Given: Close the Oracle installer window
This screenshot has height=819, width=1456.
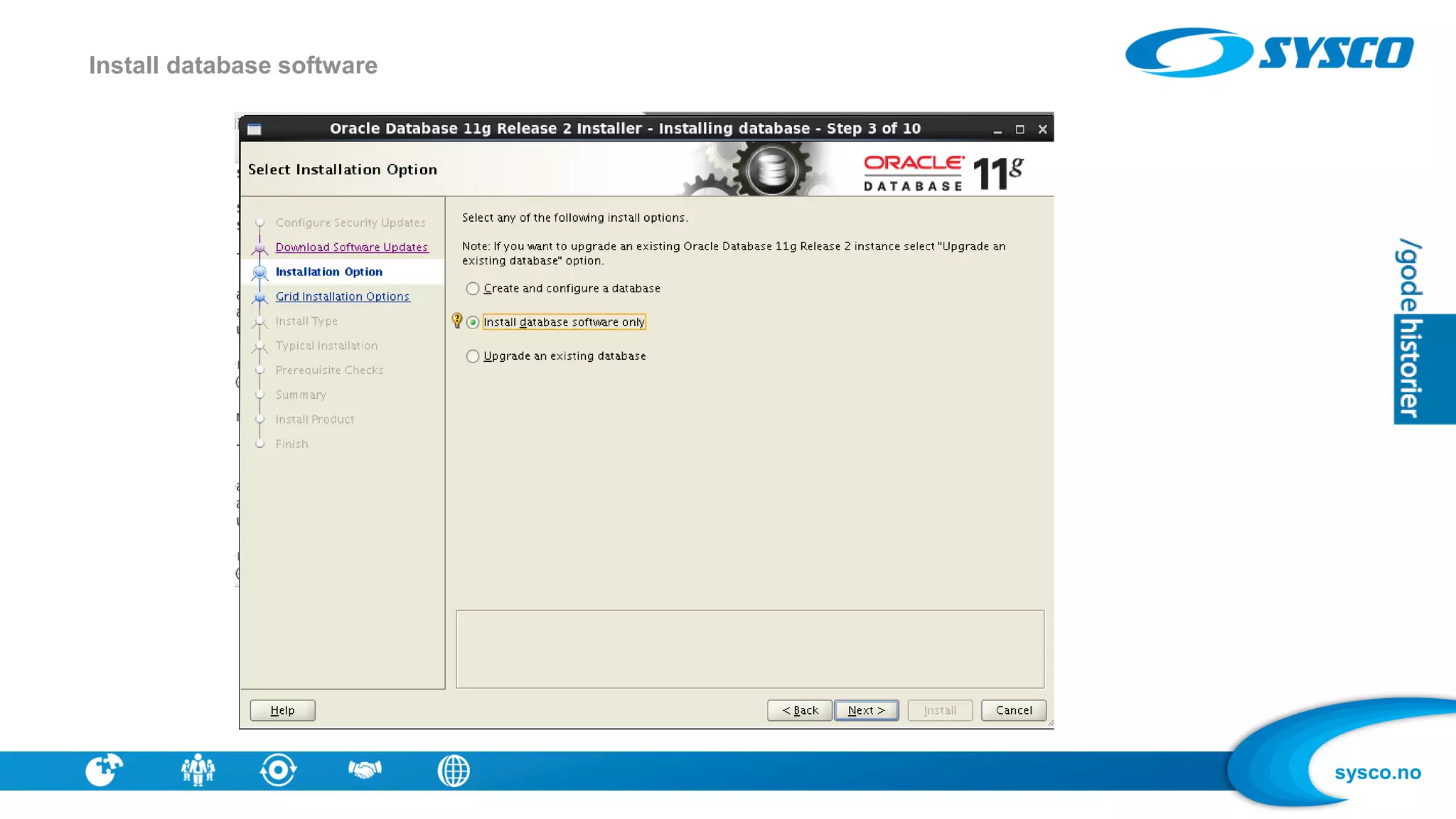Looking at the screenshot, I should (x=1042, y=129).
